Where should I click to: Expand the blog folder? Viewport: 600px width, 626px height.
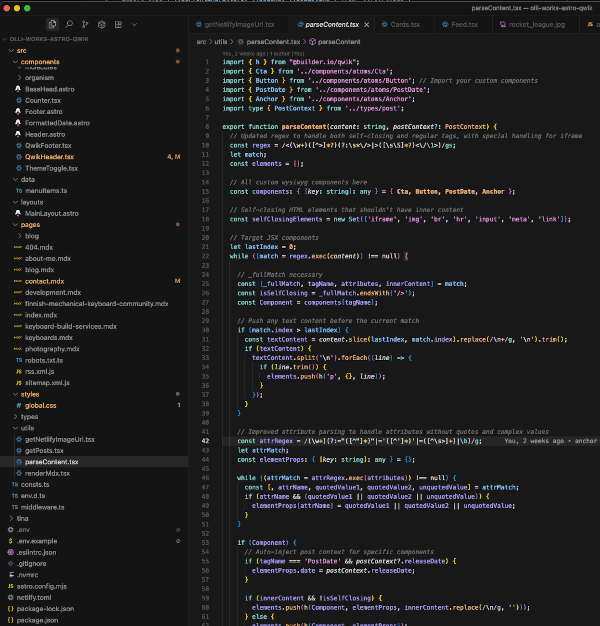[32, 236]
